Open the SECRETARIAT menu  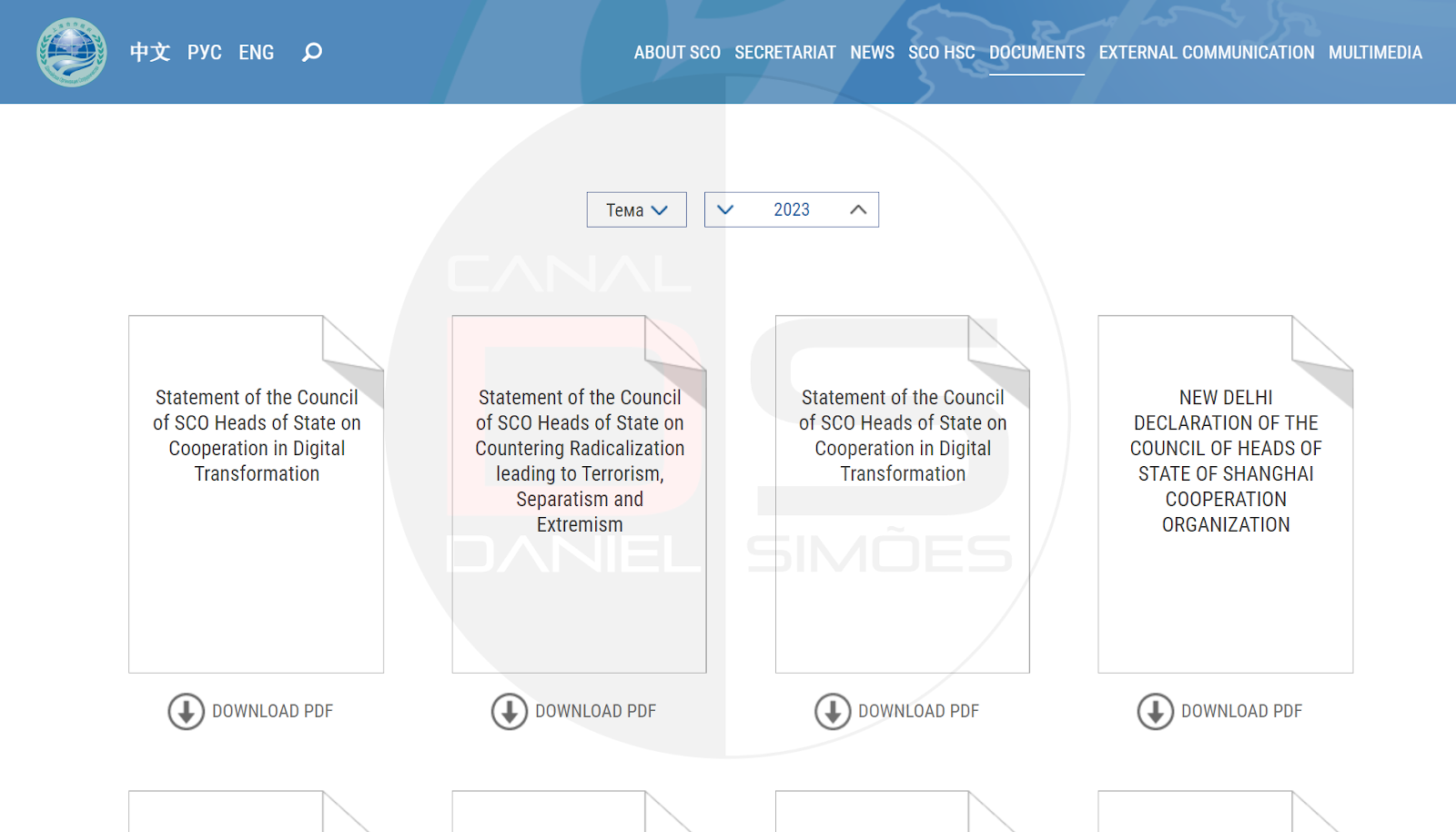[785, 53]
